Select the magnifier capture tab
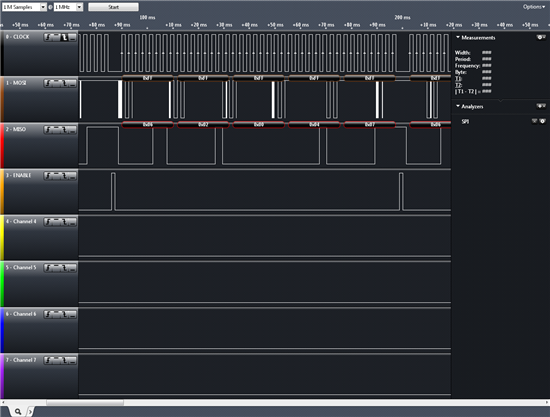Viewport: 550px width, 417px height. tap(18, 411)
